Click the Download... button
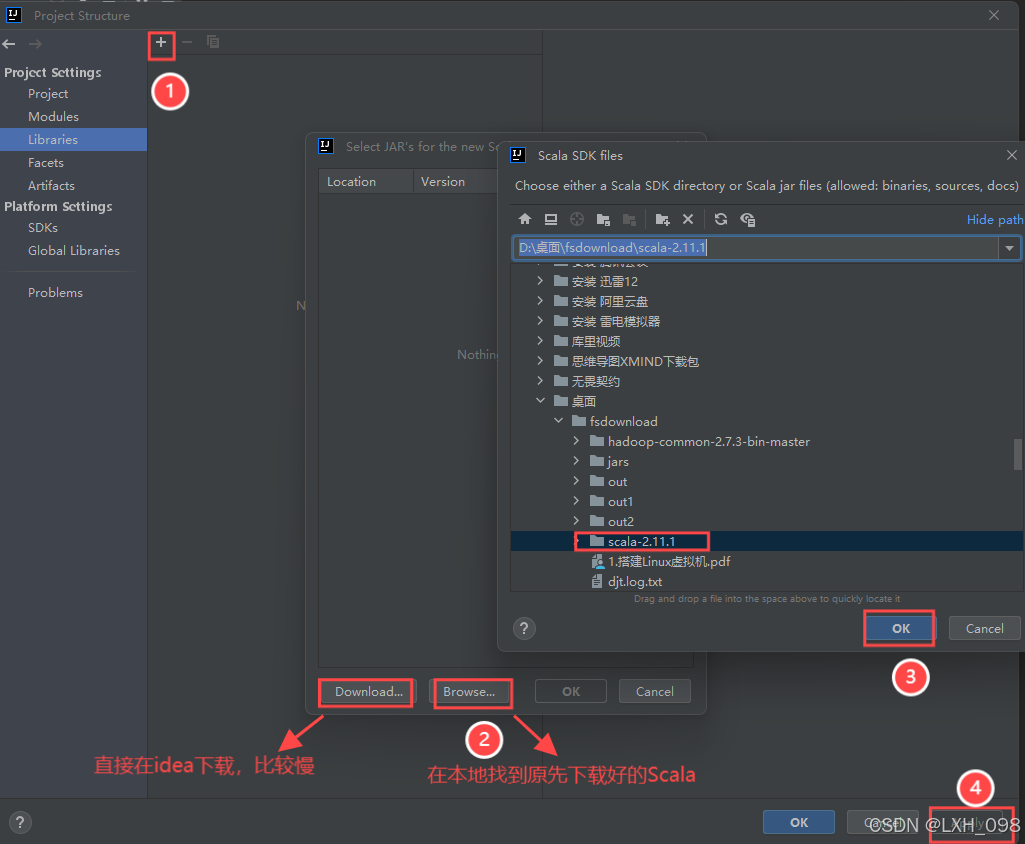1025x844 pixels. point(368,692)
